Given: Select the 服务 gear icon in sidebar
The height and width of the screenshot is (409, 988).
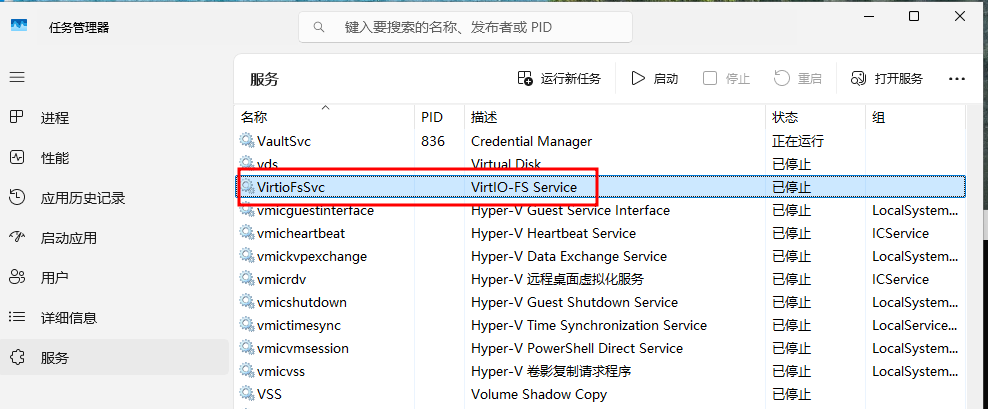Looking at the screenshot, I should click(17, 357).
